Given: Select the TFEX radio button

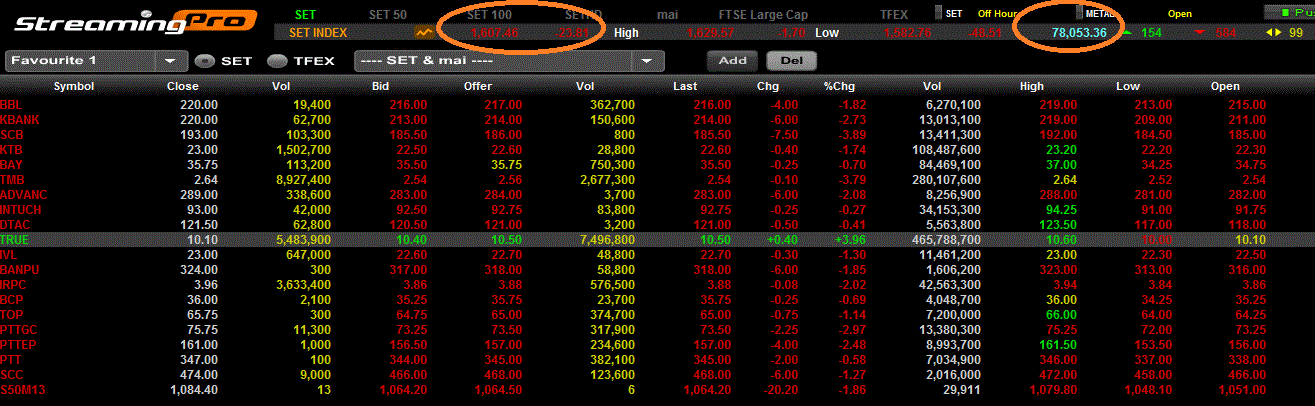Looking at the screenshot, I should tap(277, 61).
